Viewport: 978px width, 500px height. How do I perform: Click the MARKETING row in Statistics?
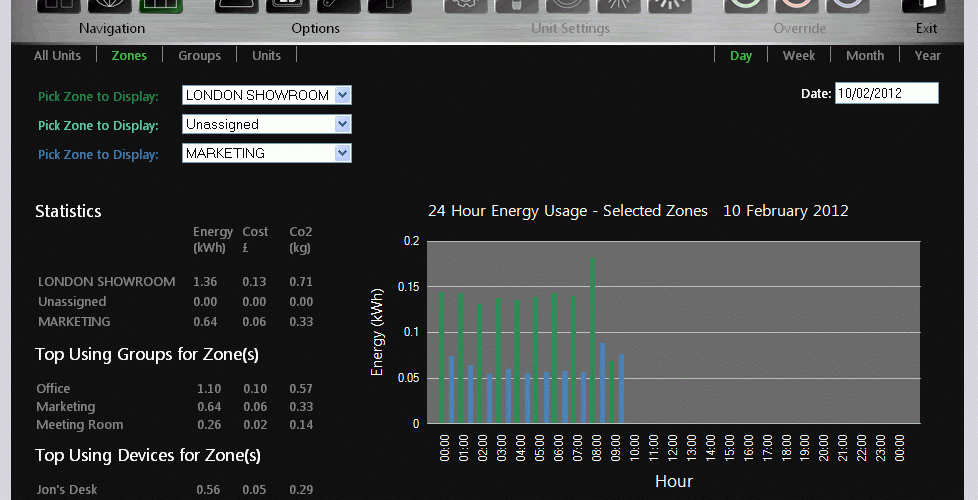(175, 322)
